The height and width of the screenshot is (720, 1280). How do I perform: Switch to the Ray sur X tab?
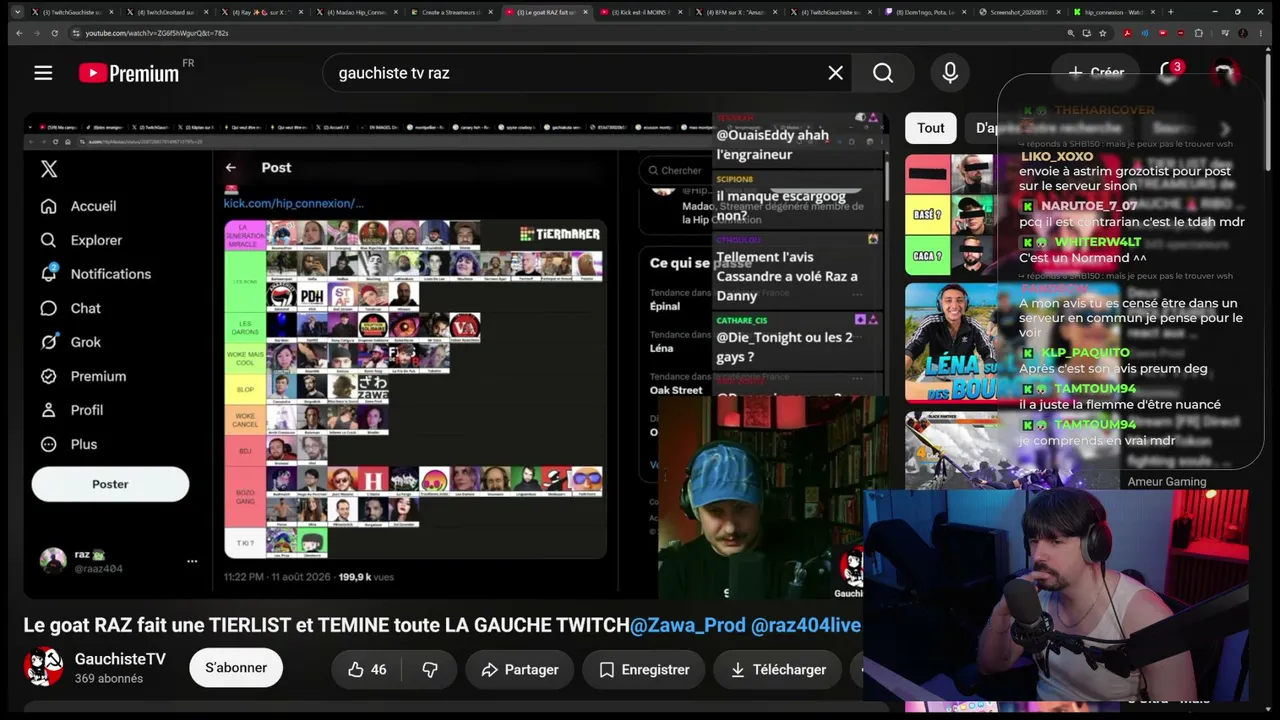click(x=261, y=12)
